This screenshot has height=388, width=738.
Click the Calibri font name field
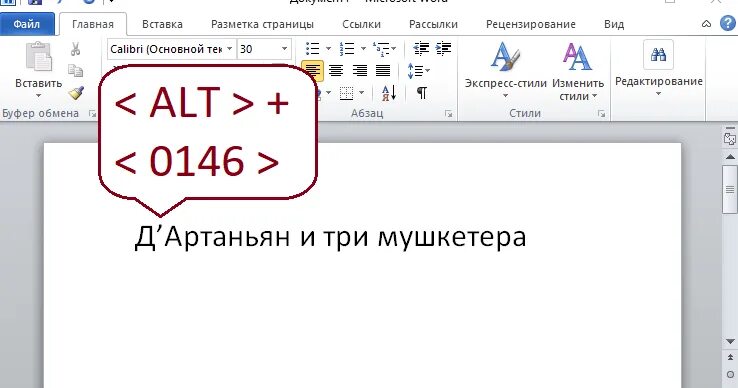point(166,49)
